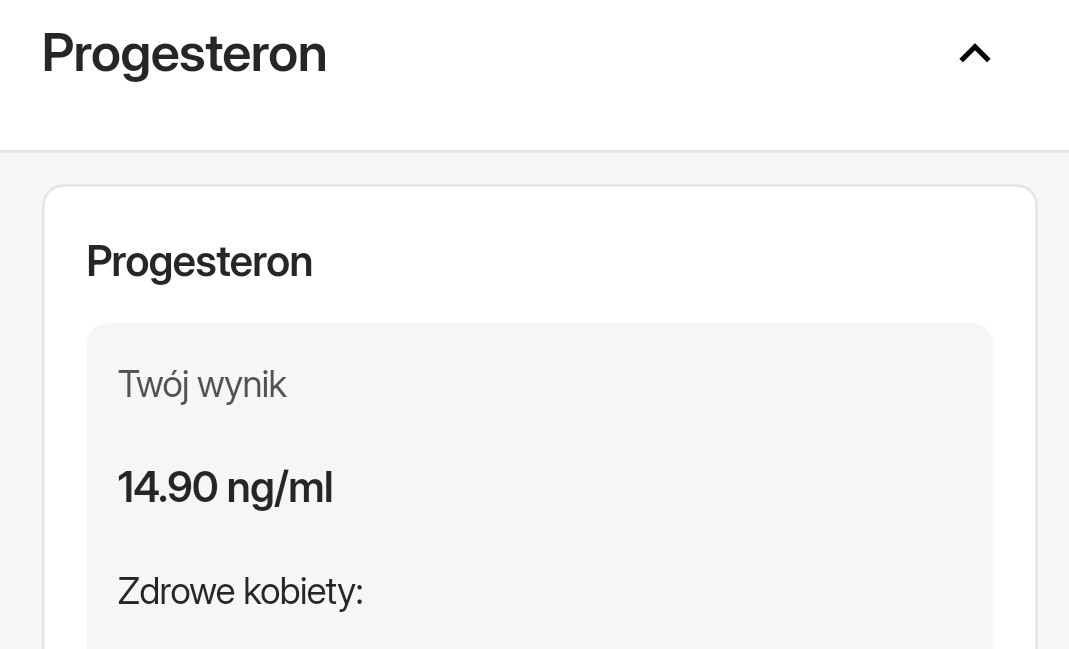This screenshot has width=1069, height=649.
Task: Tap the 14.90 ng/ml result value
Action: click(x=225, y=488)
